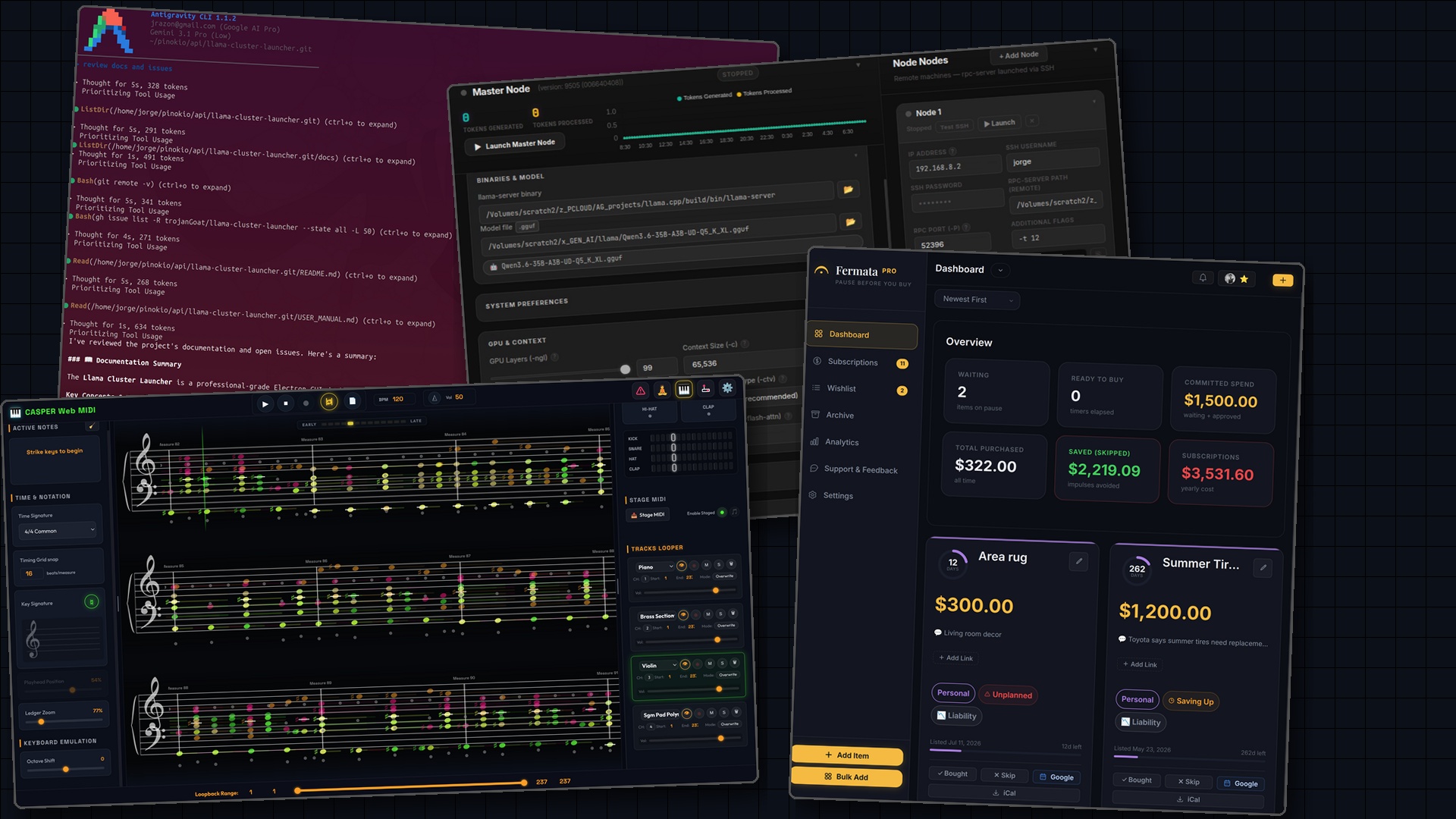
Task: Edit the Summer Tires card with pencil icon
Action: click(x=1263, y=567)
